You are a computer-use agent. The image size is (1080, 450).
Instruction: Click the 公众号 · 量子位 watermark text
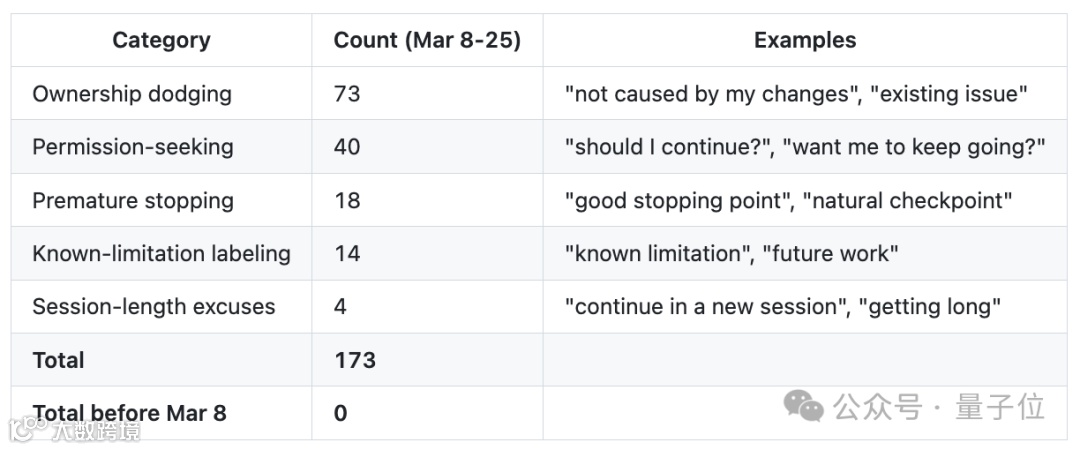click(940, 406)
